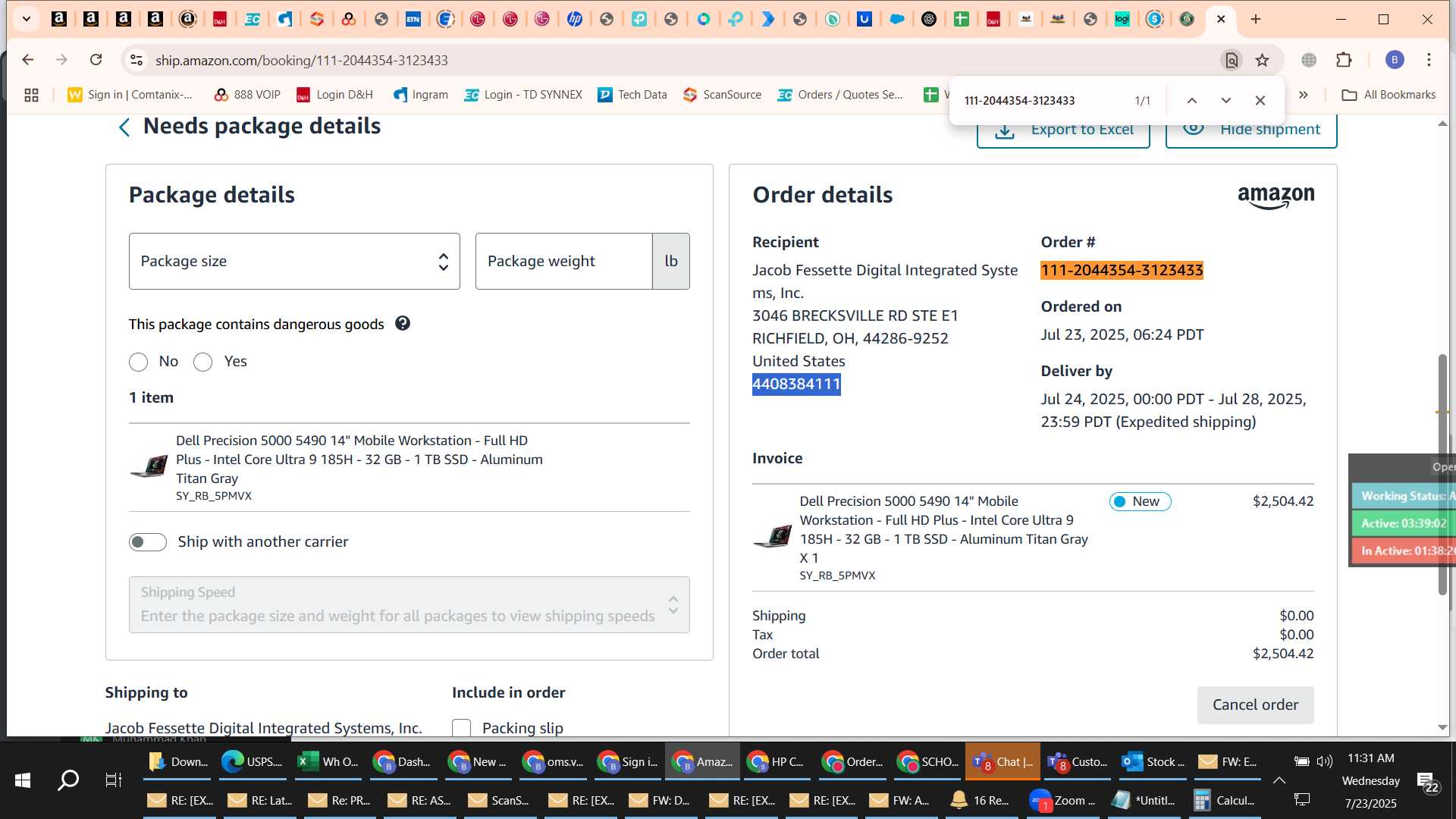Open Zoom app from taskbar

point(1064,800)
